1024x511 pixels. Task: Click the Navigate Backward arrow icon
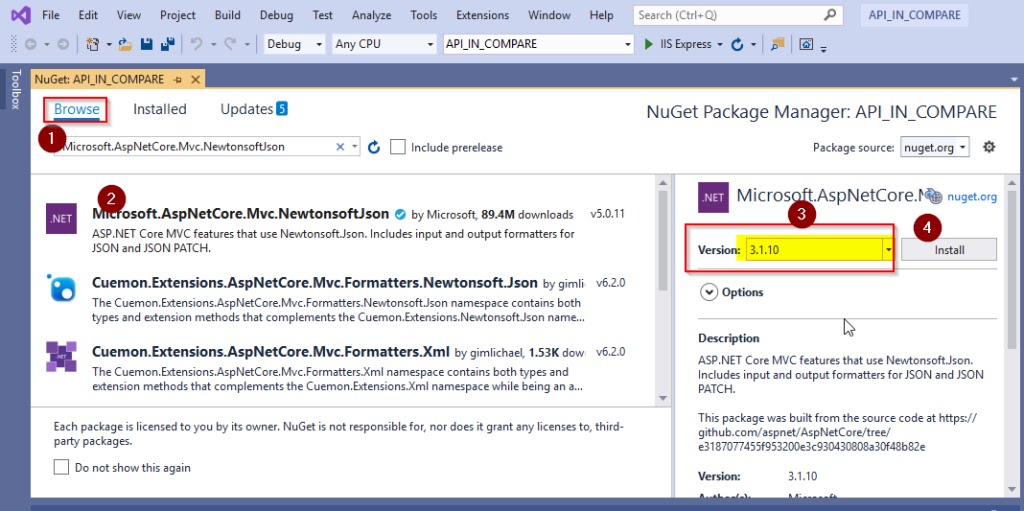[30, 44]
